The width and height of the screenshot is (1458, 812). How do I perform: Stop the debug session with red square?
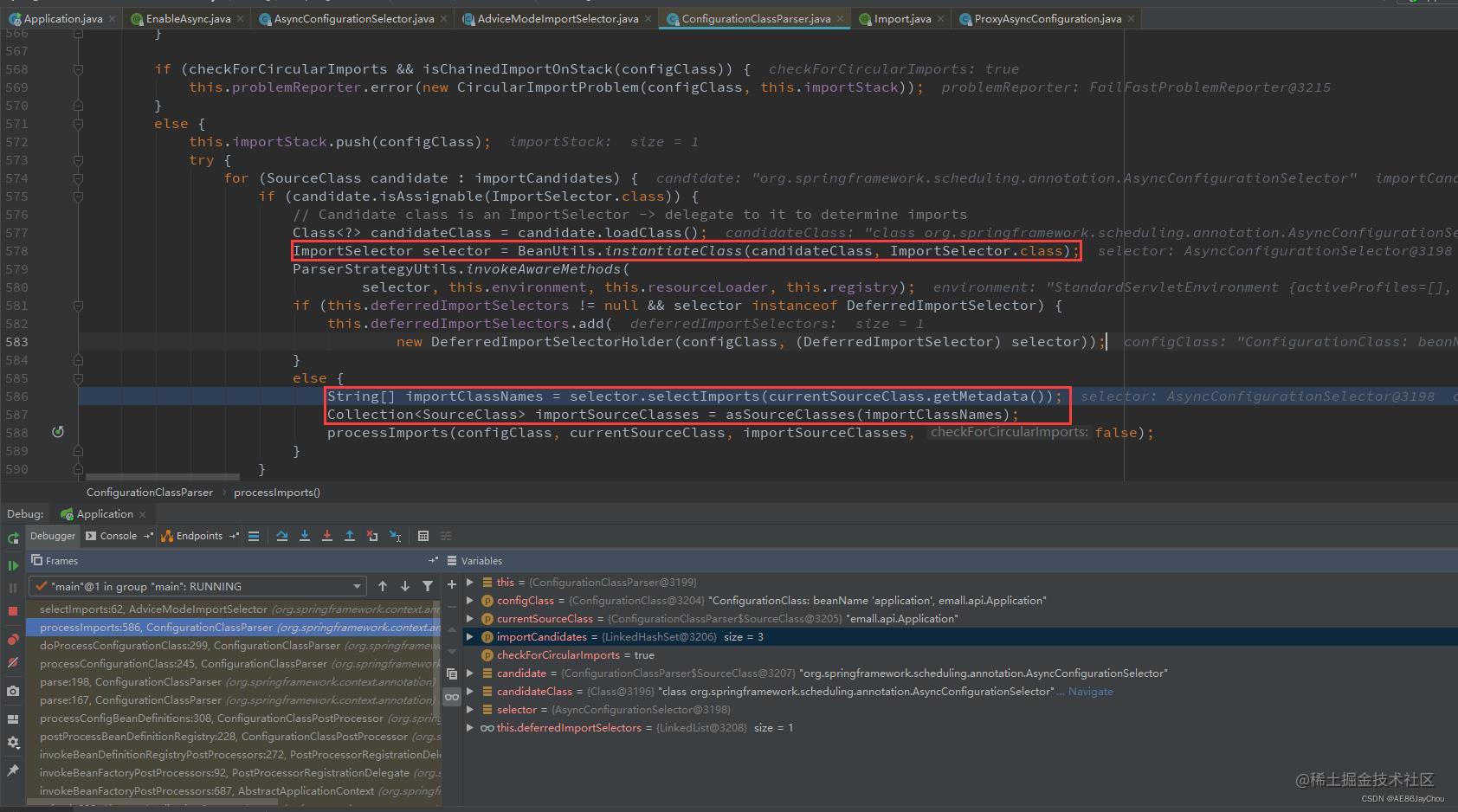tap(13, 610)
